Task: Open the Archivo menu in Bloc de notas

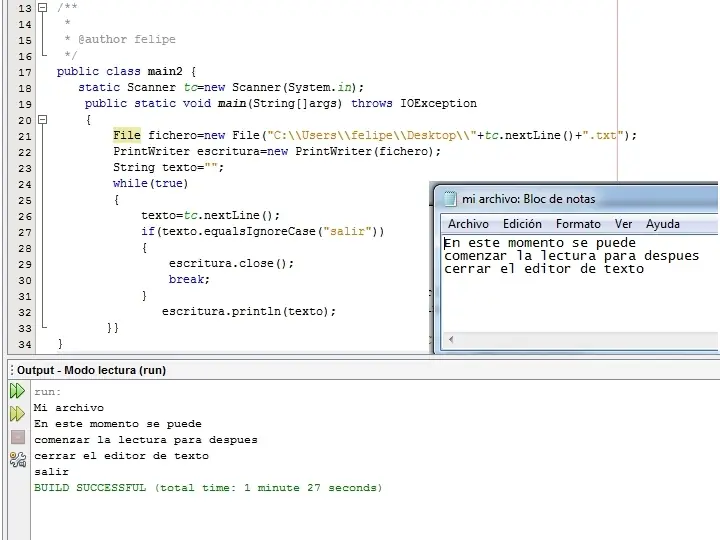Action: (468, 224)
